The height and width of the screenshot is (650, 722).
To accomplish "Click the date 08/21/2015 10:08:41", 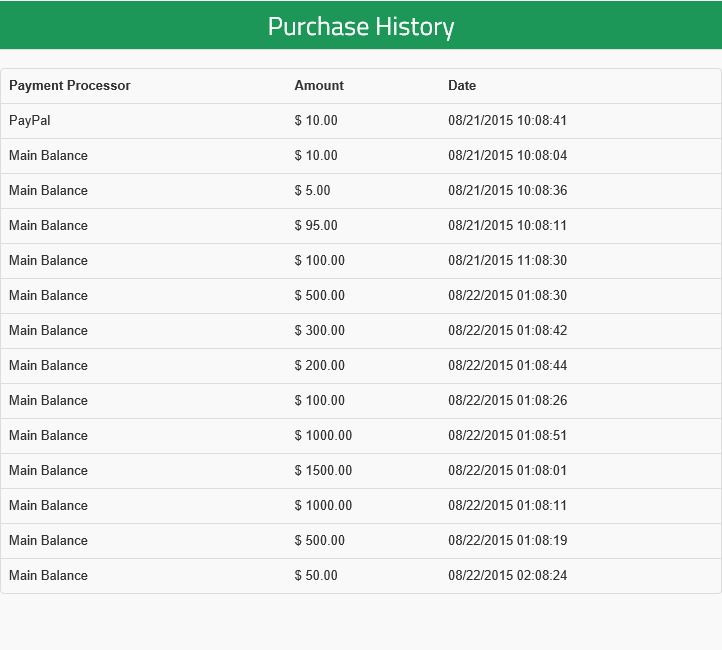I will tap(507, 121).
